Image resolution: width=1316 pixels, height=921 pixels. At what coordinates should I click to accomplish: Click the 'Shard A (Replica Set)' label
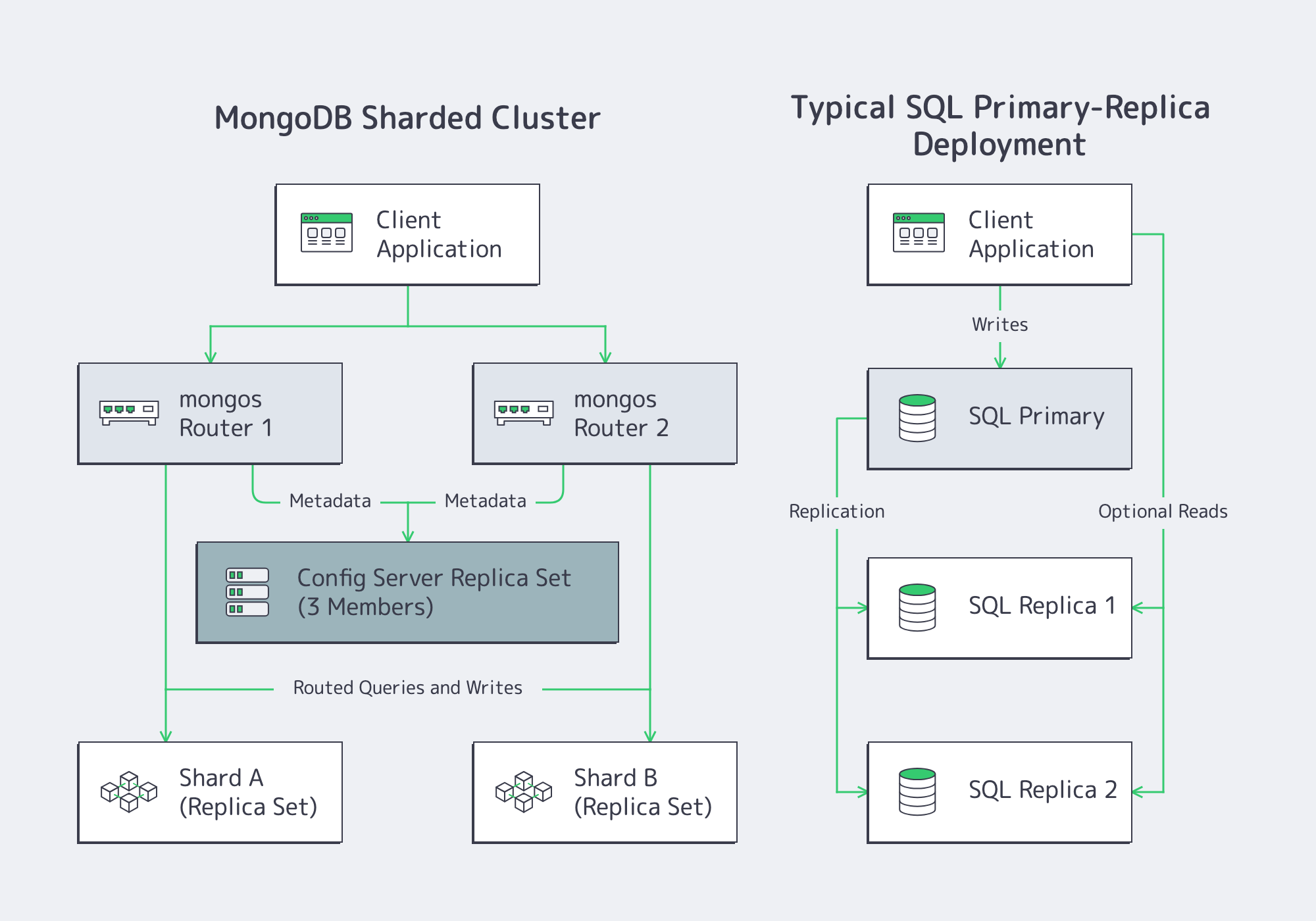[x=248, y=792]
